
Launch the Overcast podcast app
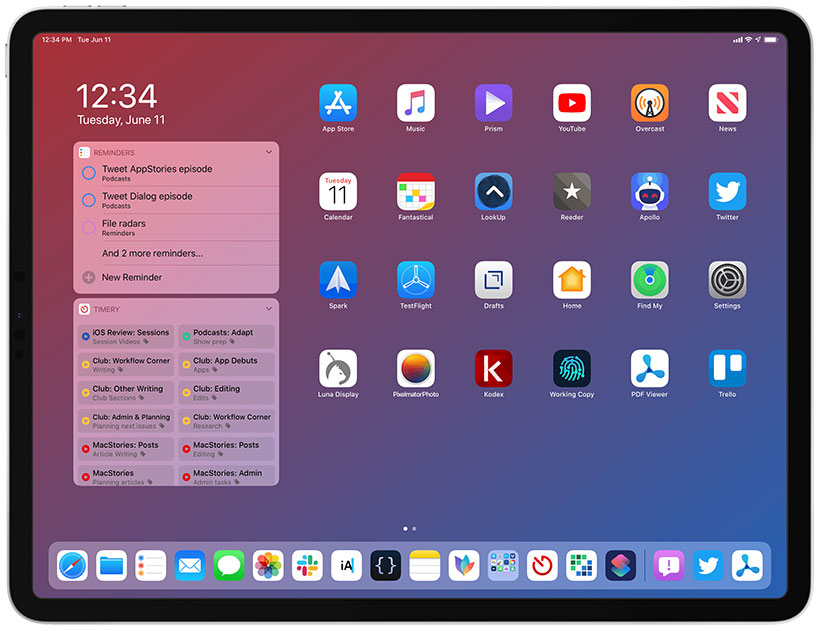pyautogui.click(x=650, y=102)
